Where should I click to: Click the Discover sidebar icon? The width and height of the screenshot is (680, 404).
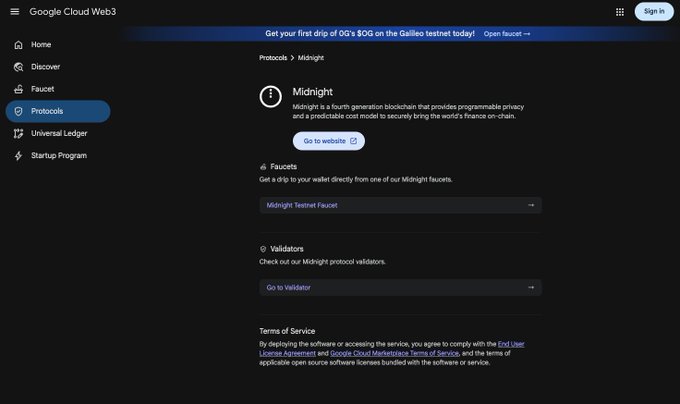click(x=18, y=67)
